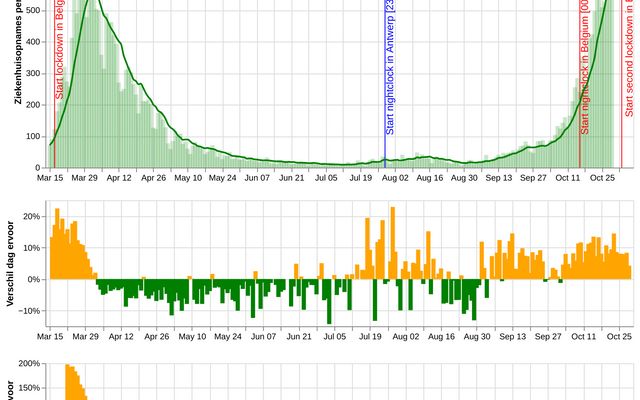The image size is (640, 400).
Task: Click the '0%' y-axis tick label
Action: 31,279
